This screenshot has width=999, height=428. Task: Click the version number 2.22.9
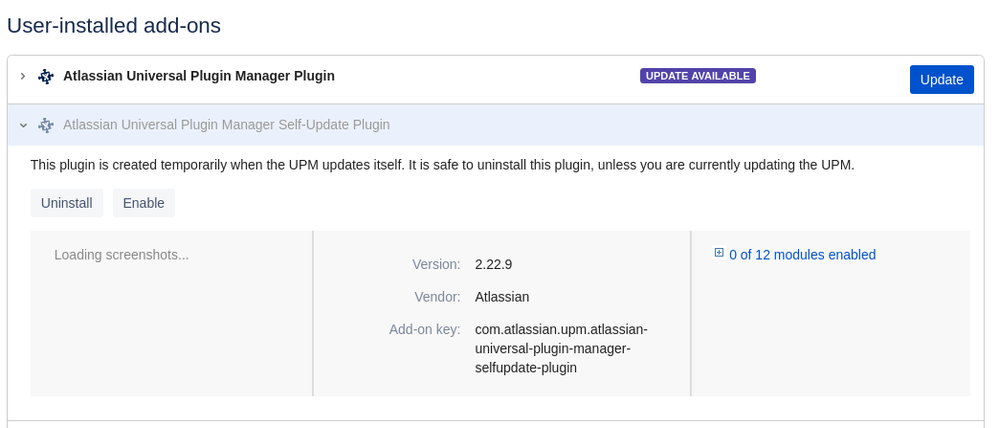tap(494, 264)
